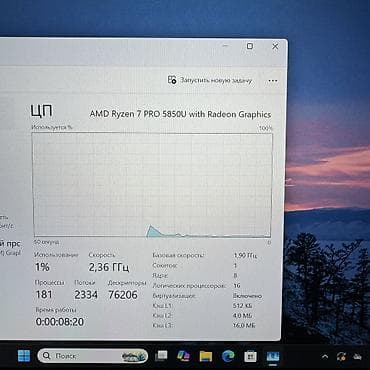Expand the system tray hidden icons chevron

[325, 356]
